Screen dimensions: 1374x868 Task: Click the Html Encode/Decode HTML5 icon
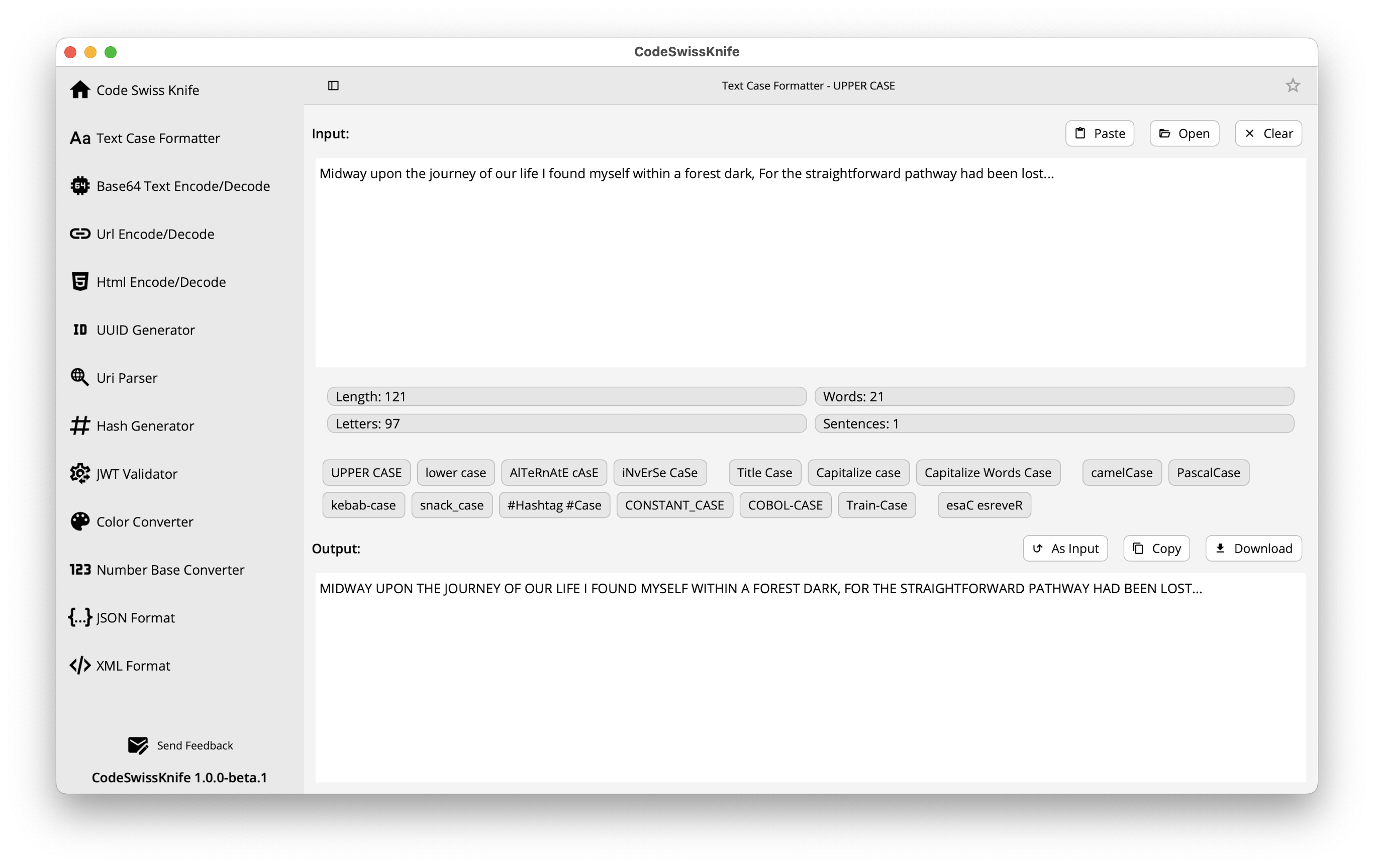point(80,282)
